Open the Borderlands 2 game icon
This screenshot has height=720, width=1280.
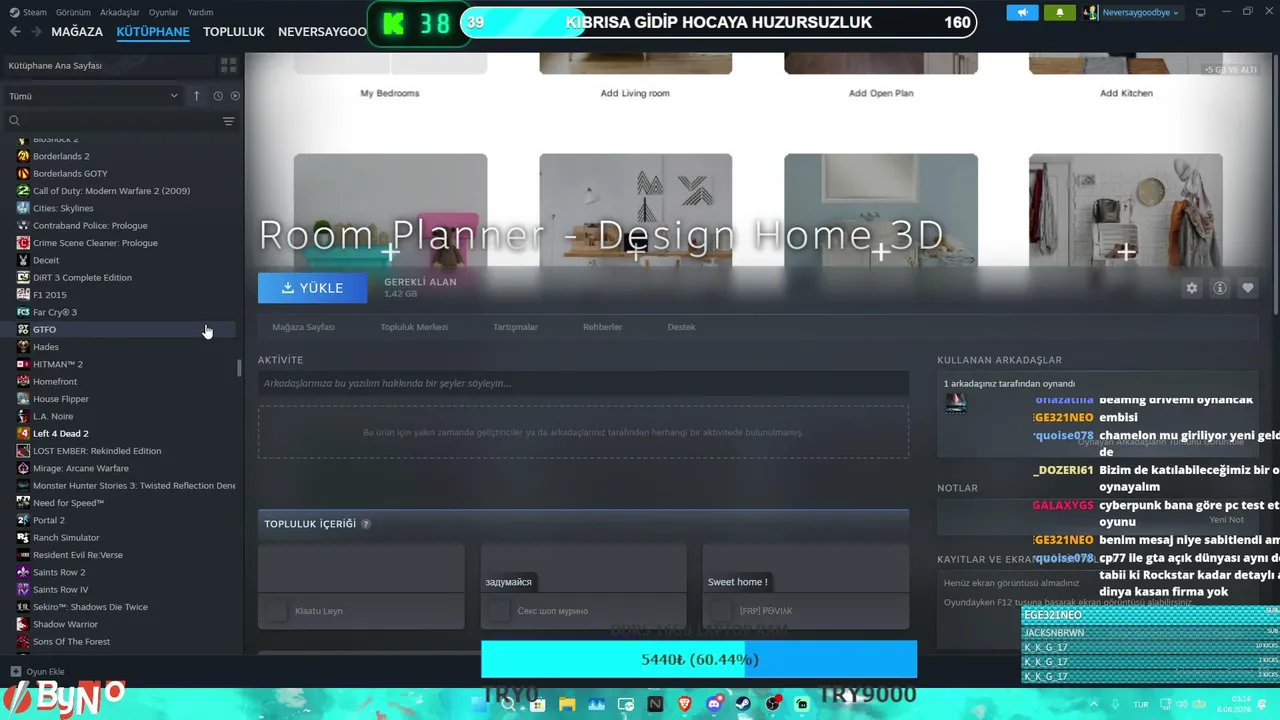[x=23, y=156]
